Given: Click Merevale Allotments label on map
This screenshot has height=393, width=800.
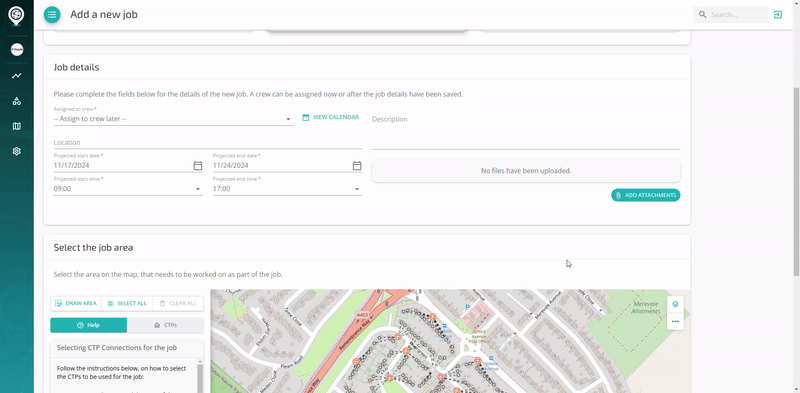Looking at the screenshot, I should click(x=646, y=308).
